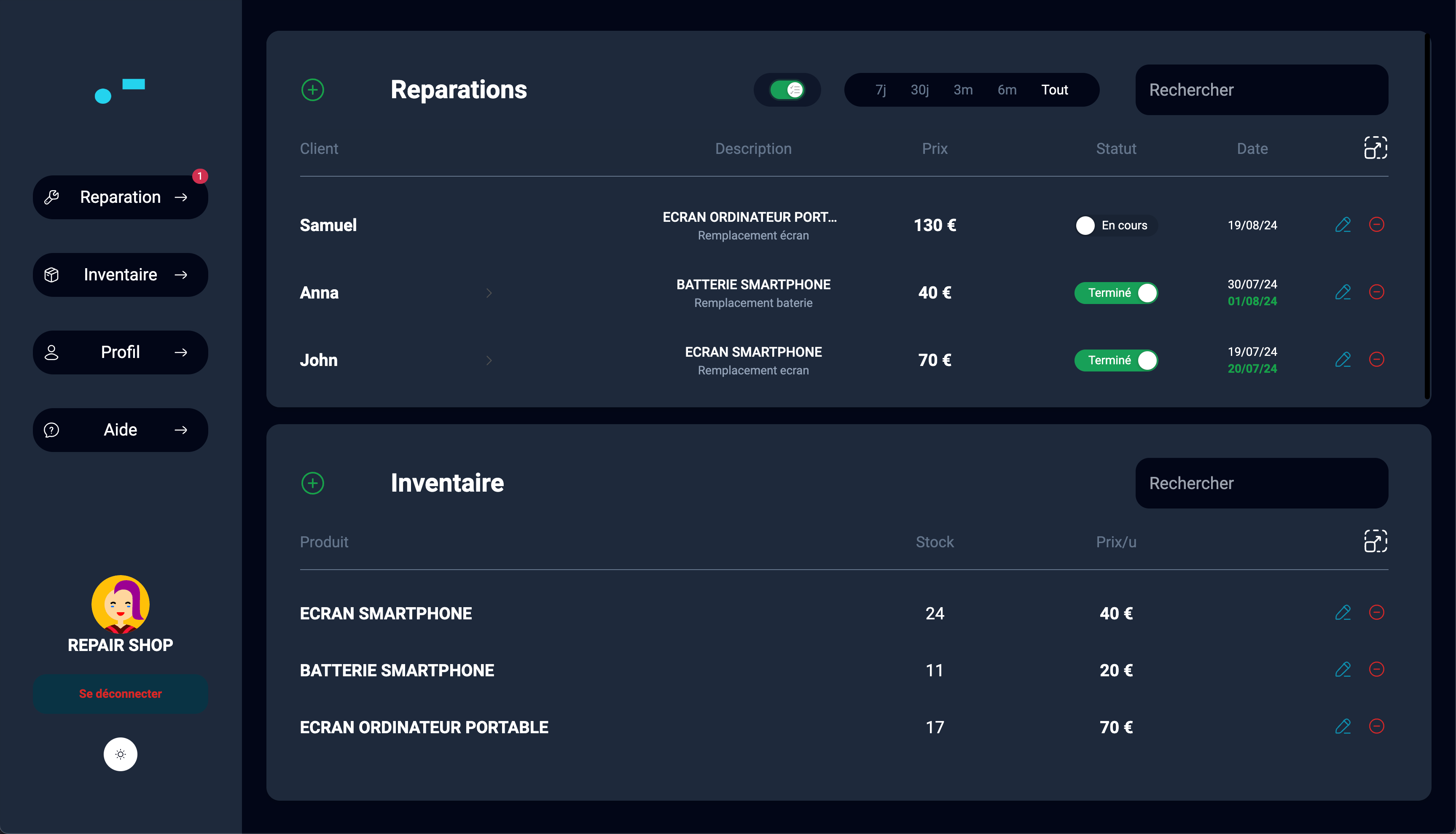The height and width of the screenshot is (834, 1456).
Task: Delete John's repair with the red minus icon
Action: point(1376,360)
